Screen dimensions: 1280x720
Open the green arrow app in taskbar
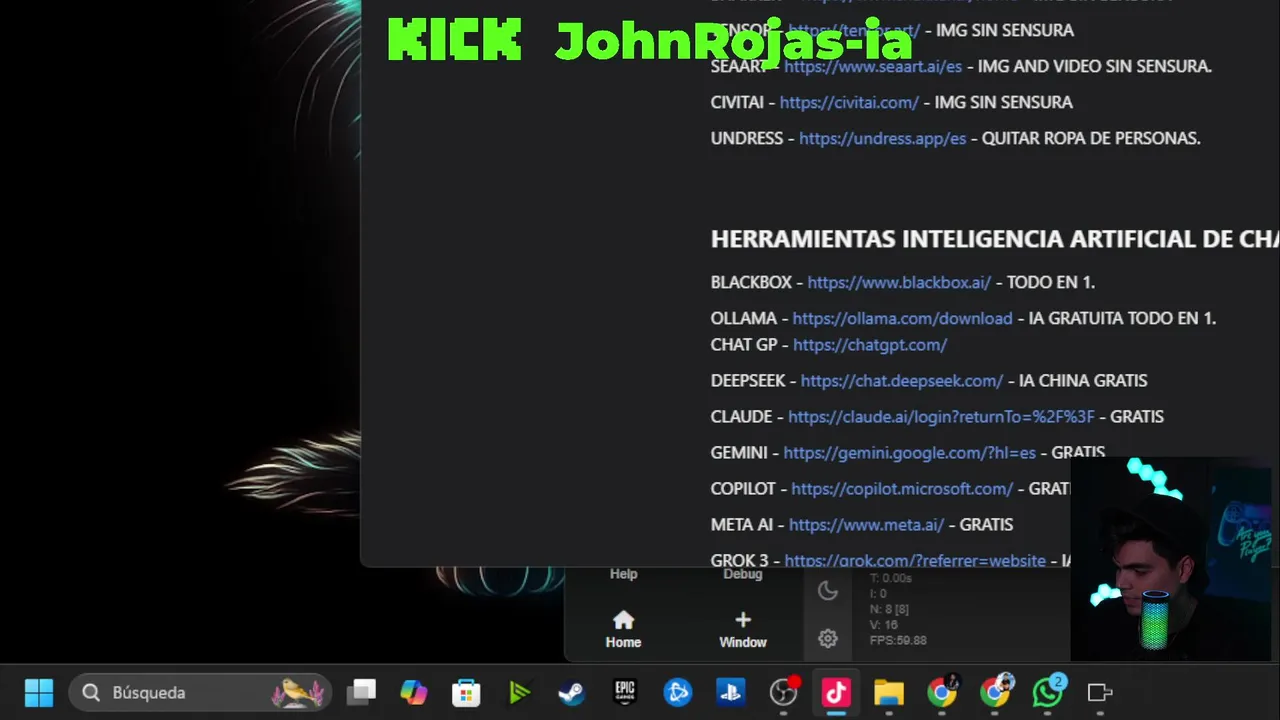coord(519,692)
